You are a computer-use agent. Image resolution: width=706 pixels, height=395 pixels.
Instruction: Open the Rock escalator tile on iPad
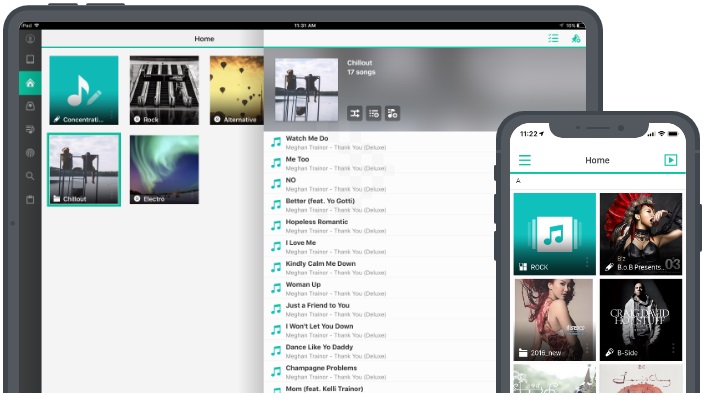point(164,90)
